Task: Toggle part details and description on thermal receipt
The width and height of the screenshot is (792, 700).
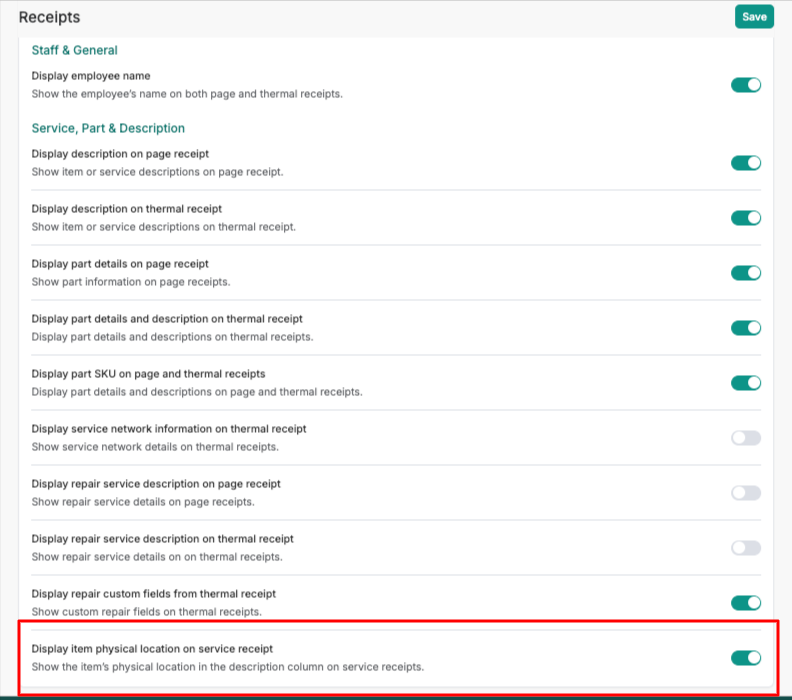Action: [746, 328]
